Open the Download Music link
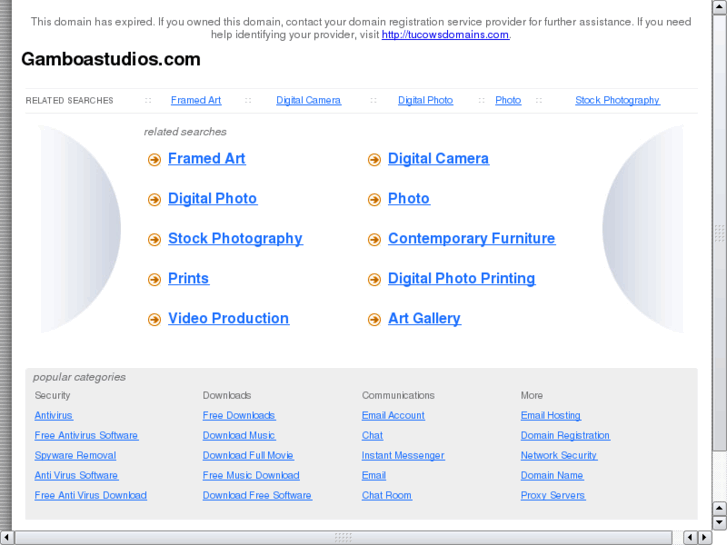 (x=239, y=436)
